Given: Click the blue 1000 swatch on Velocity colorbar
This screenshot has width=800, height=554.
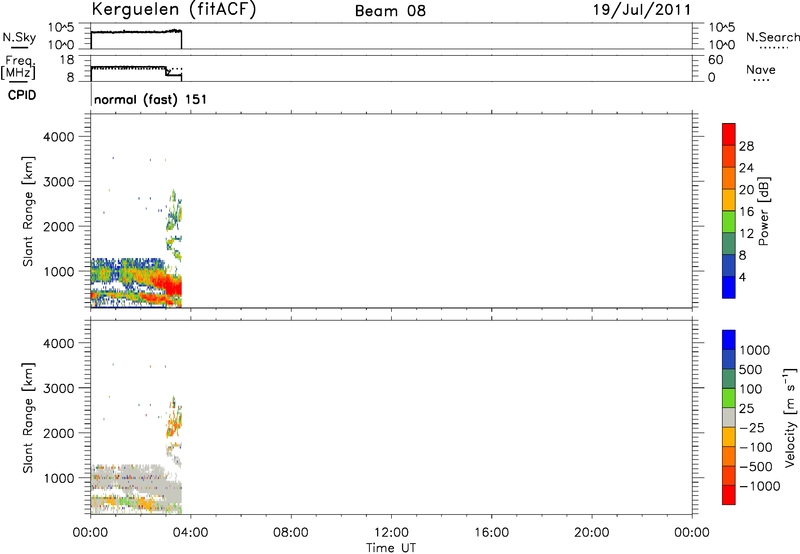Looking at the screenshot, I should tap(729, 340).
